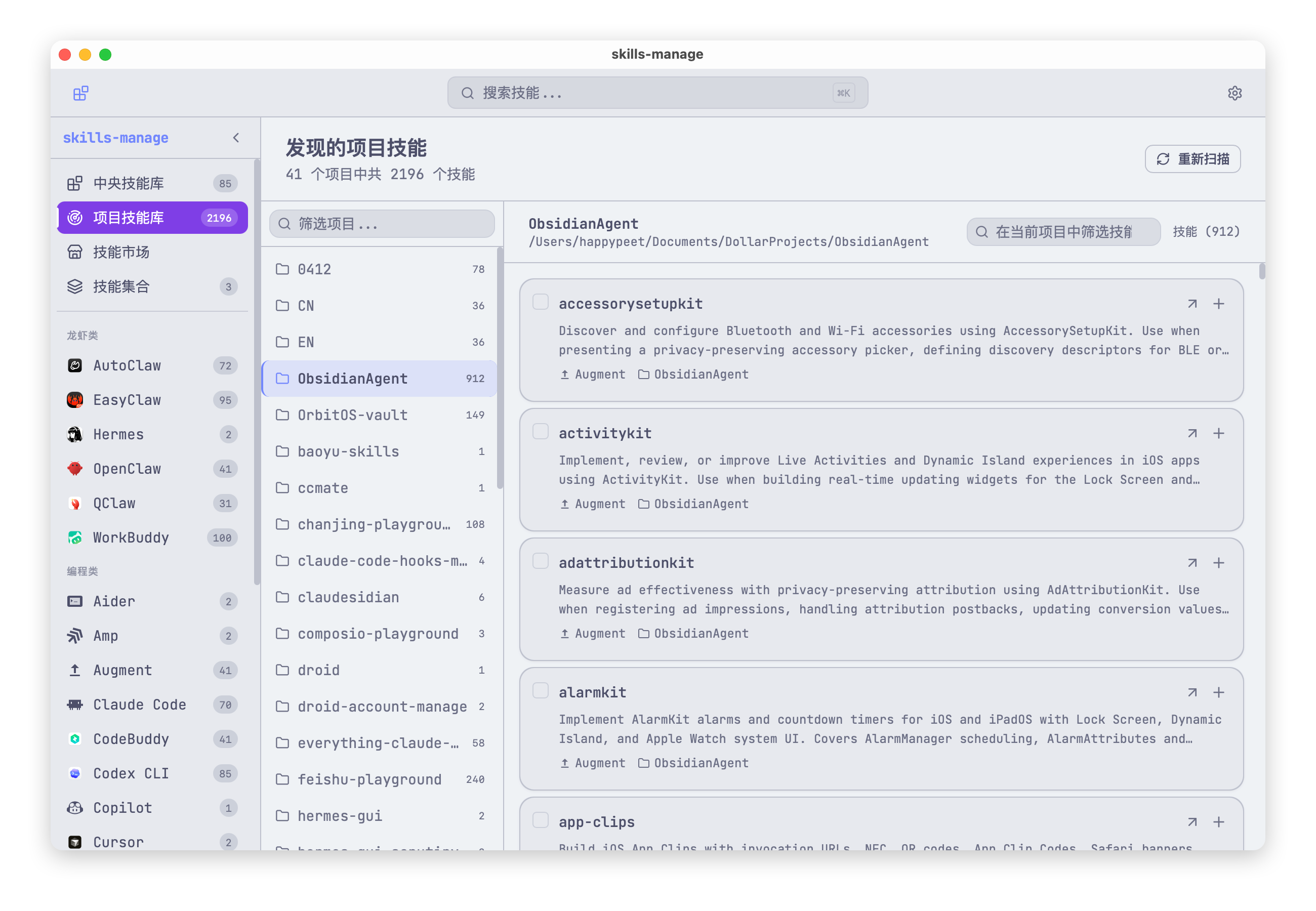Collapse the sidebar with the chevron arrow
This screenshot has width=1316, height=911.
236,137
